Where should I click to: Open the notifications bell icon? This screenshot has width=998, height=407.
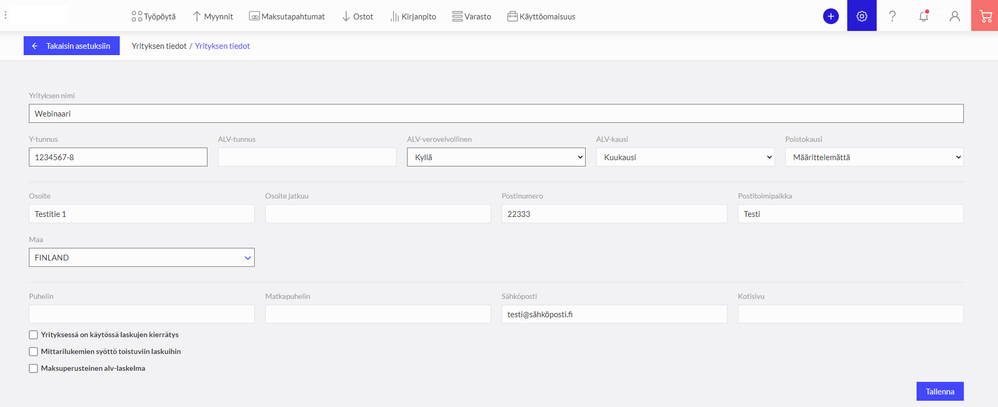924,17
